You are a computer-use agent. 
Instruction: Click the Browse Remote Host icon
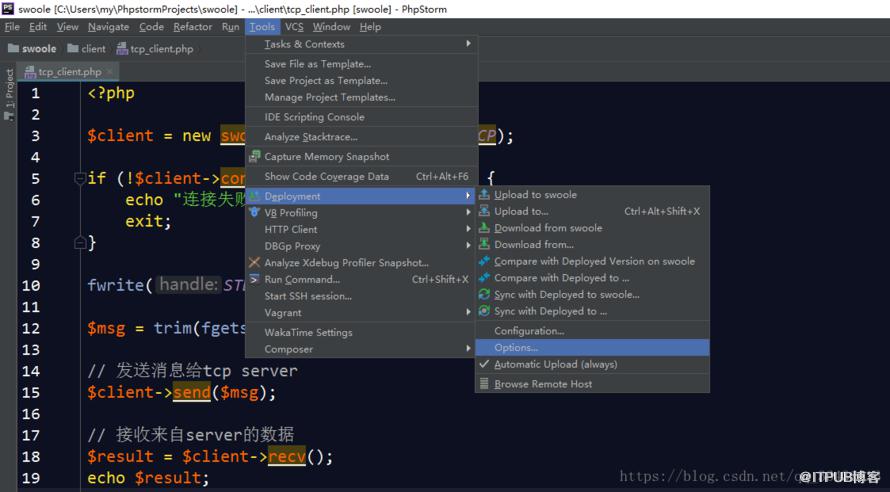point(484,384)
